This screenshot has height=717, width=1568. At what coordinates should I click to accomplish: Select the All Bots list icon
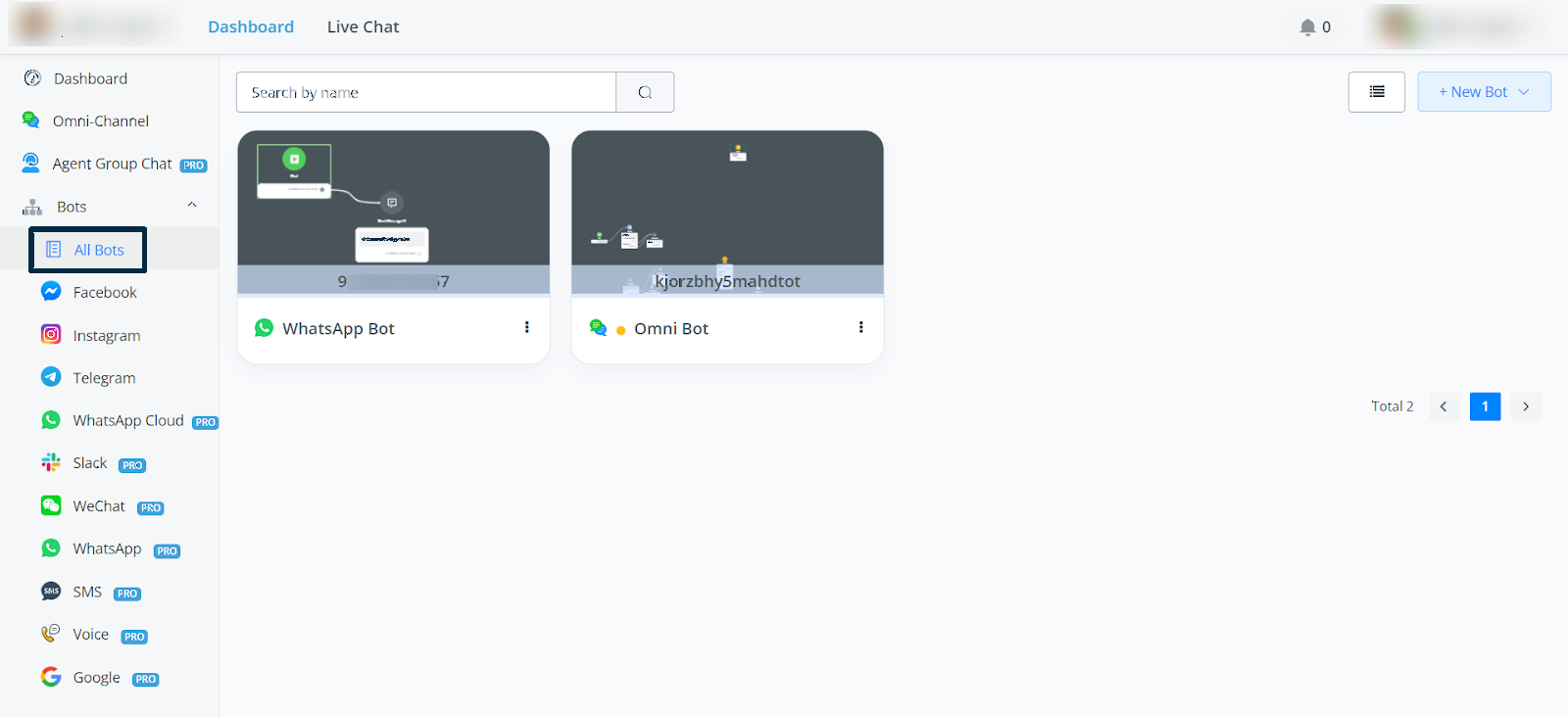(x=54, y=250)
